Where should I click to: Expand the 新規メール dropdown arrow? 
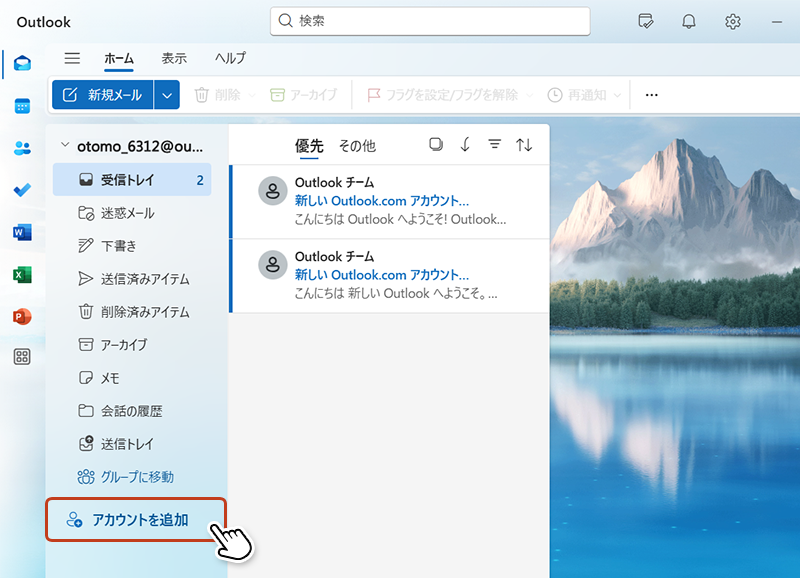[x=167, y=95]
